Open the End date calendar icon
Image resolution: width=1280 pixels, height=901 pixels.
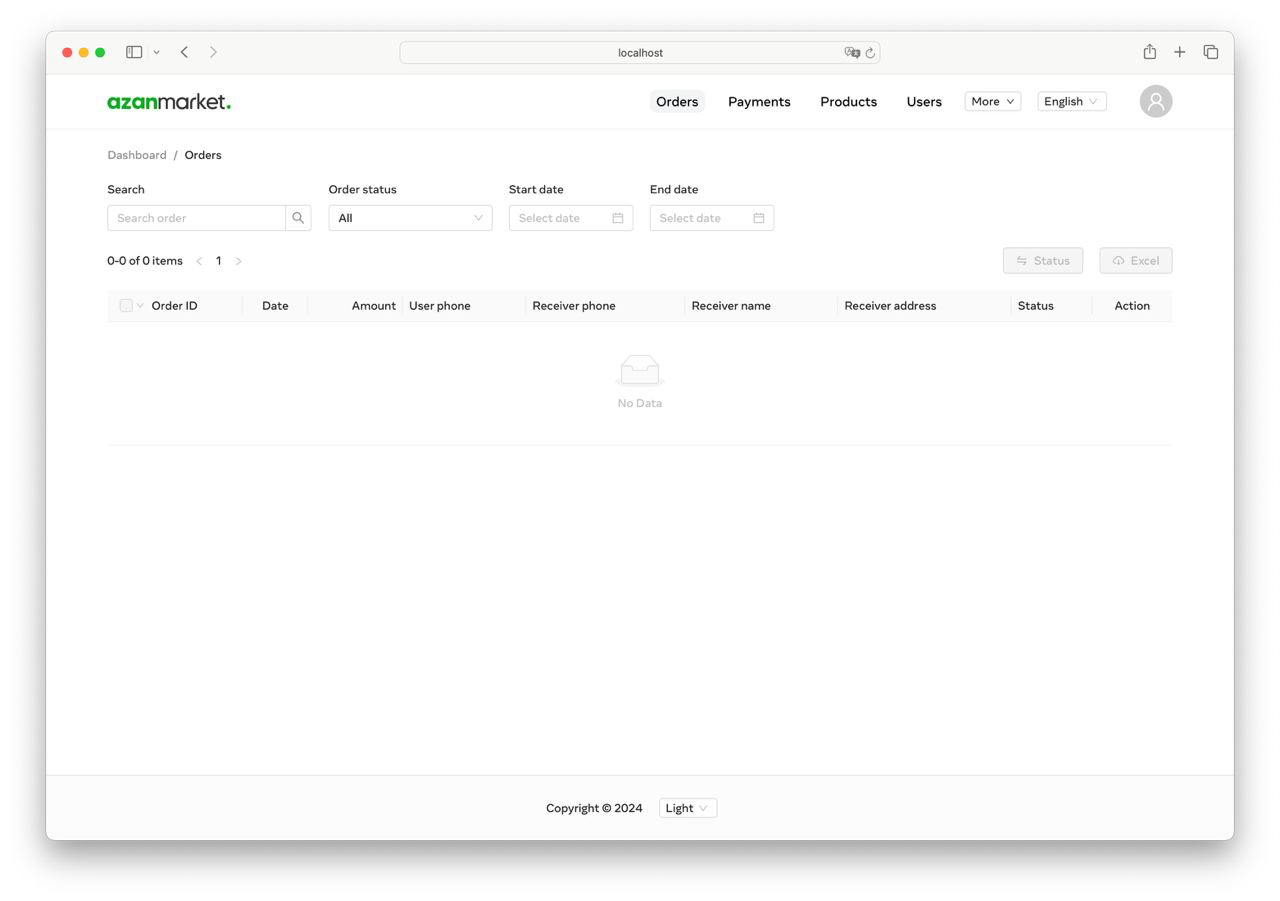click(x=760, y=217)
